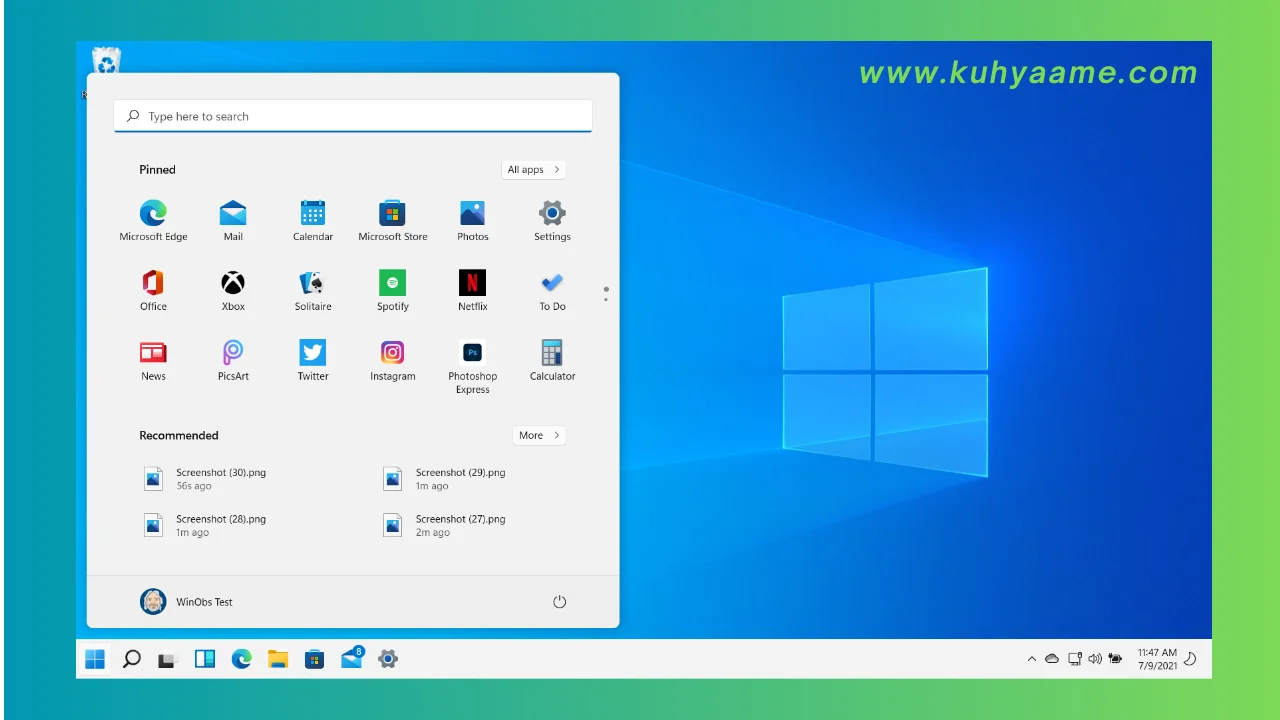Open Microsoft Store on the taskbar

(x=315, y=659)
